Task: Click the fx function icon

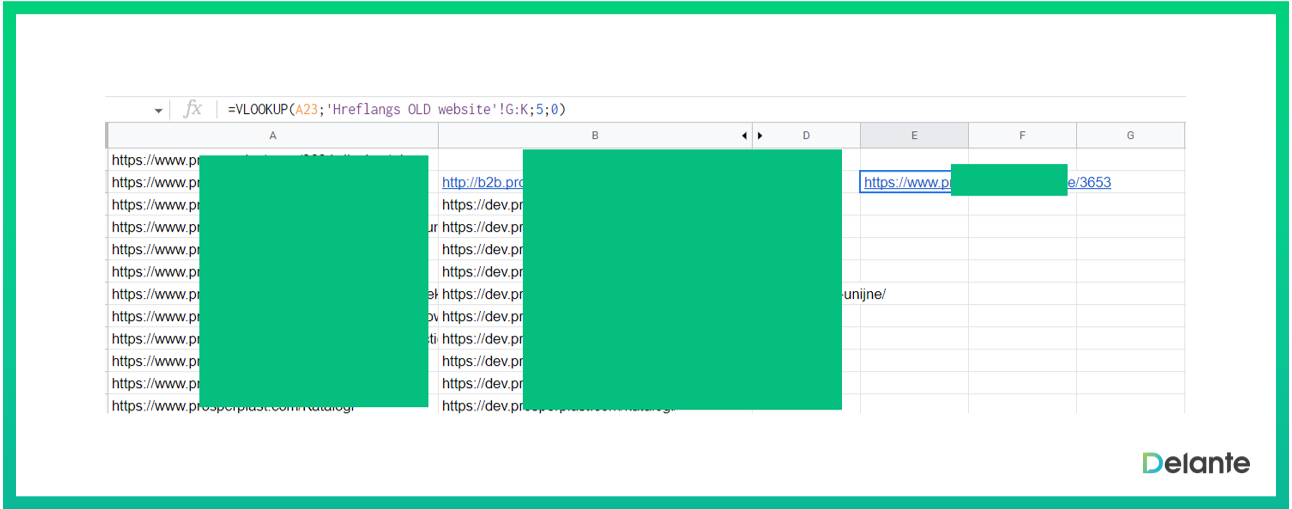Action: tap(193, 109)
